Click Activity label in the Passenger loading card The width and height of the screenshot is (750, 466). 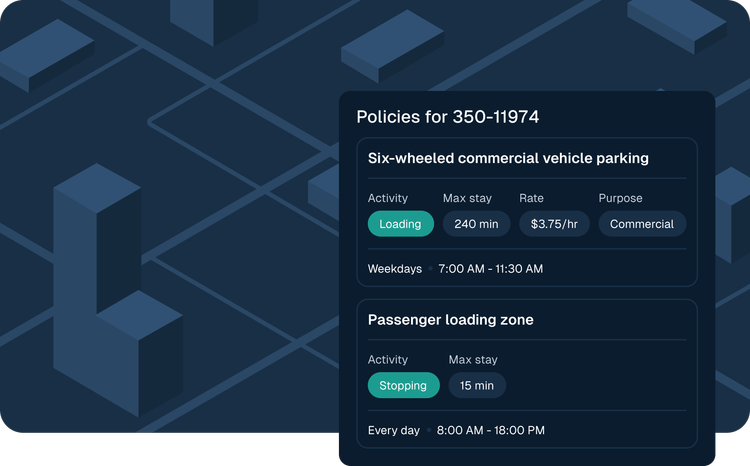point(387,359)
